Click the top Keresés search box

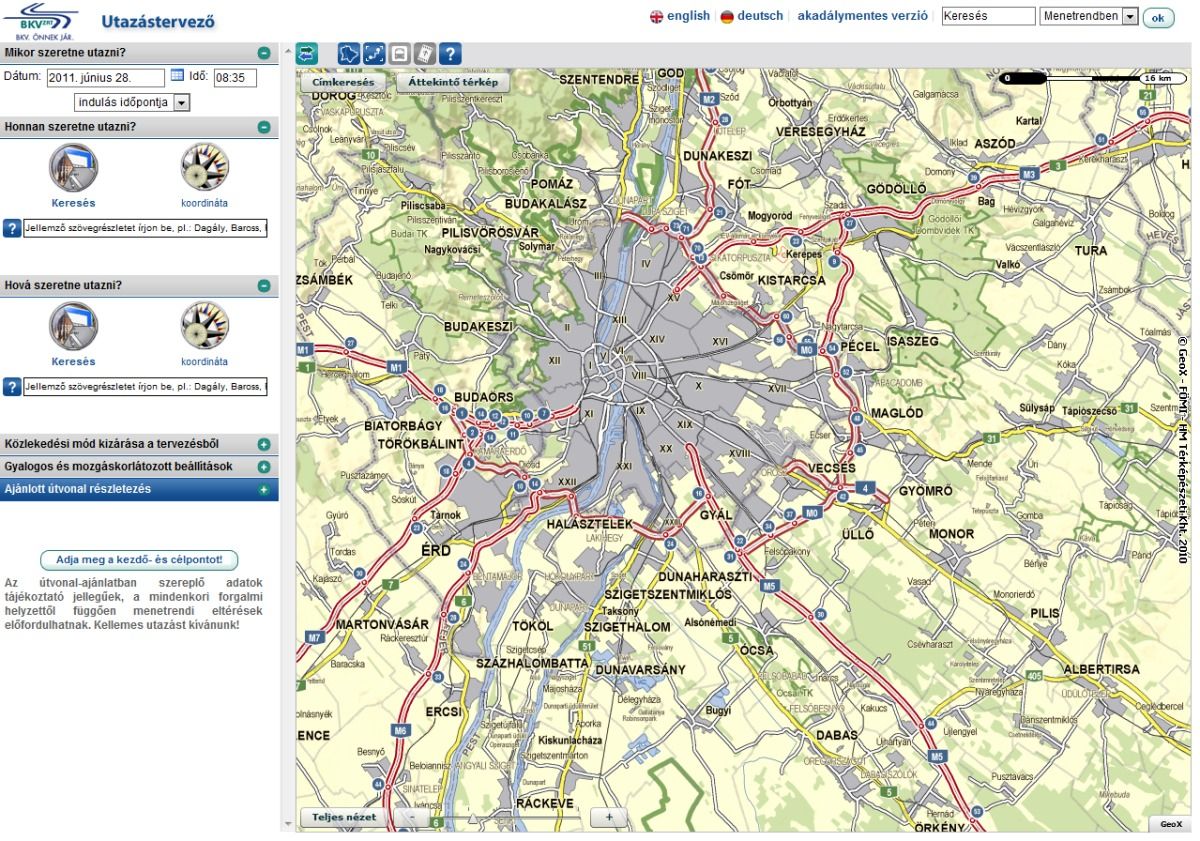pos(988,17)
